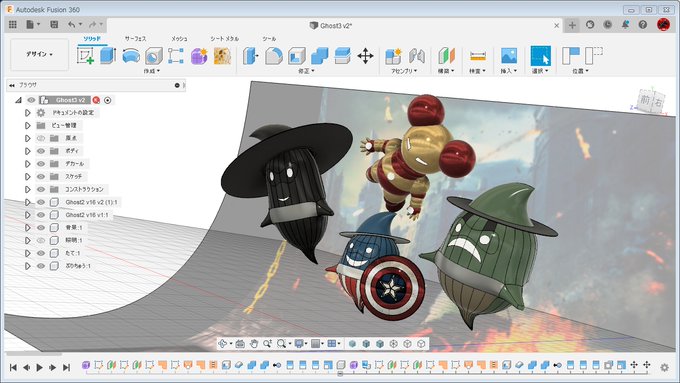Select the Insert image tool
The height and width of the screenshot is (383, 680).
509,56
